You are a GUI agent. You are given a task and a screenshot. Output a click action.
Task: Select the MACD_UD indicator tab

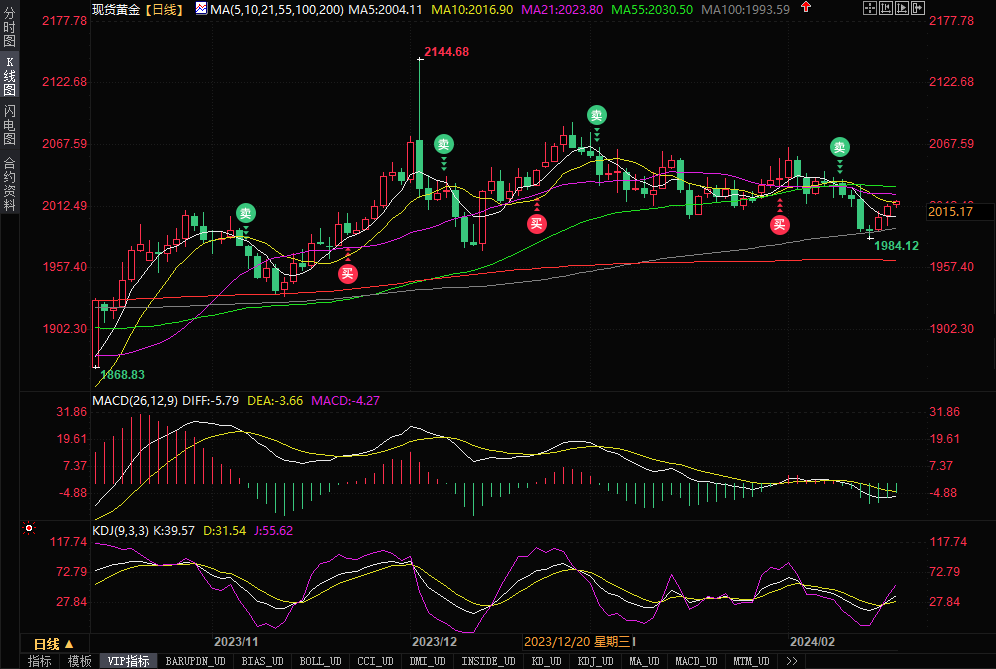[x=695, y=661]
